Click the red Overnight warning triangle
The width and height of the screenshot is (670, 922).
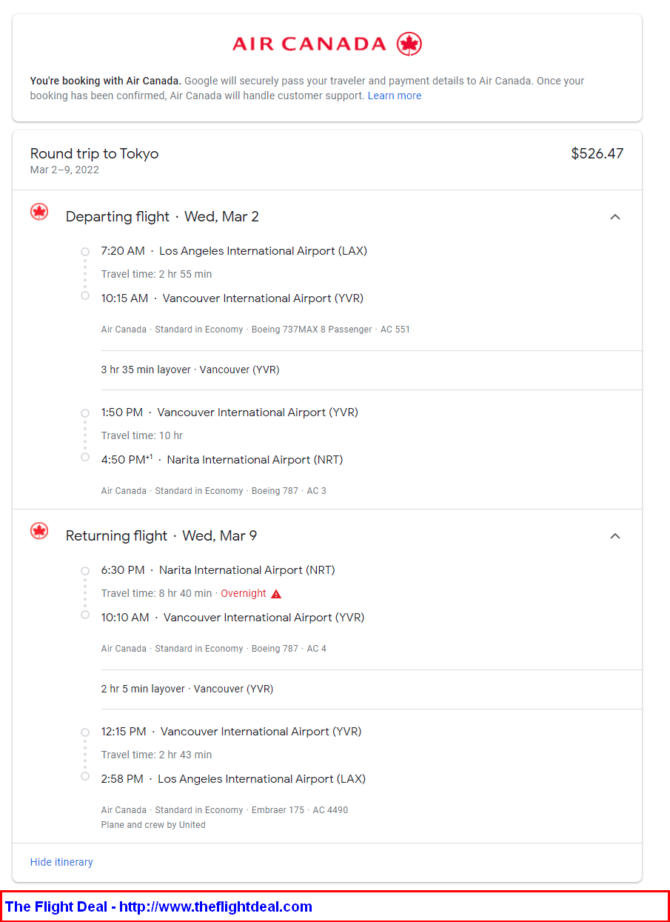pyautogui.click(x=276, y=594)
